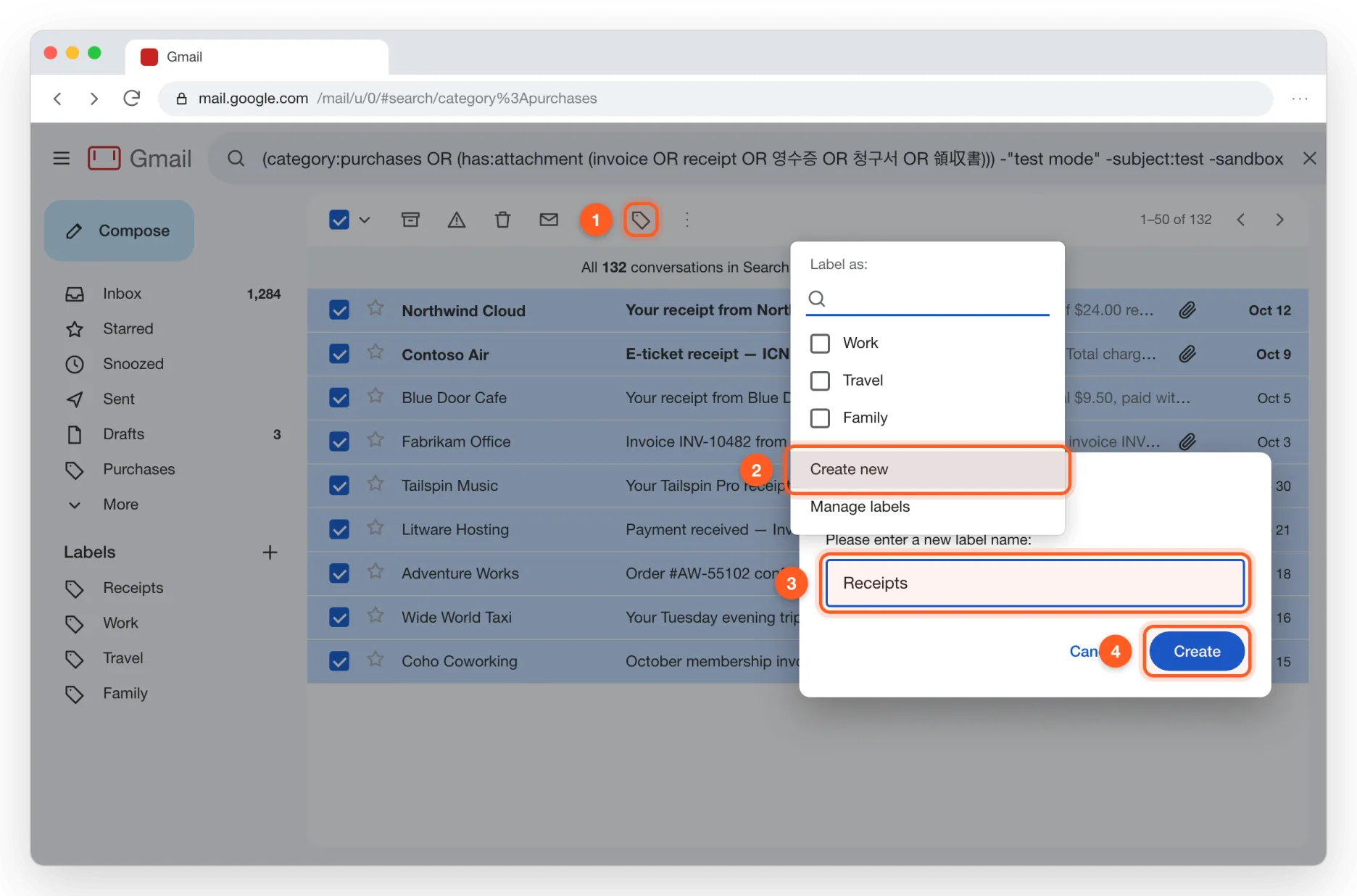1357x896 pixels.
Task: Toggle the select-all checkbox in toolbar
Action: click(339, 220)
